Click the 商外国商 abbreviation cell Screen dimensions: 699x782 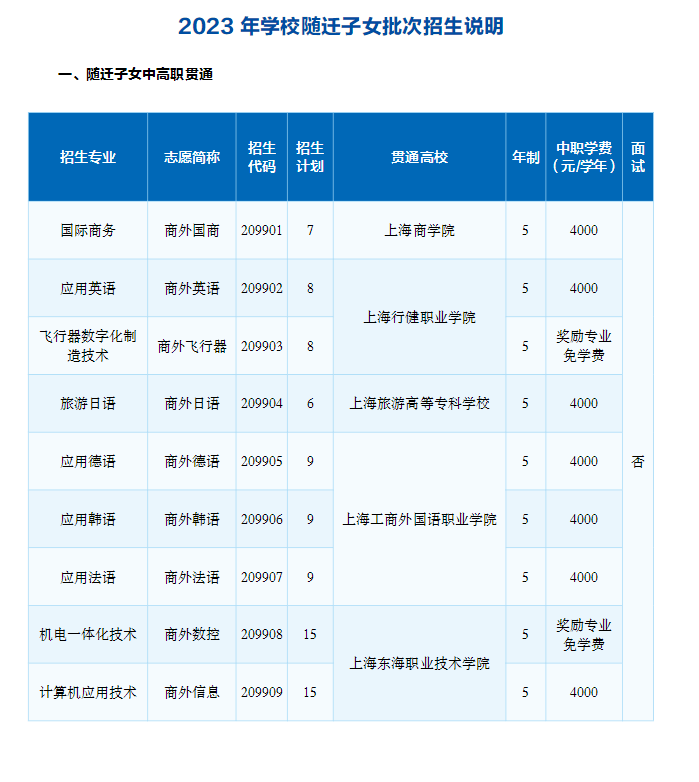point(192,230)
